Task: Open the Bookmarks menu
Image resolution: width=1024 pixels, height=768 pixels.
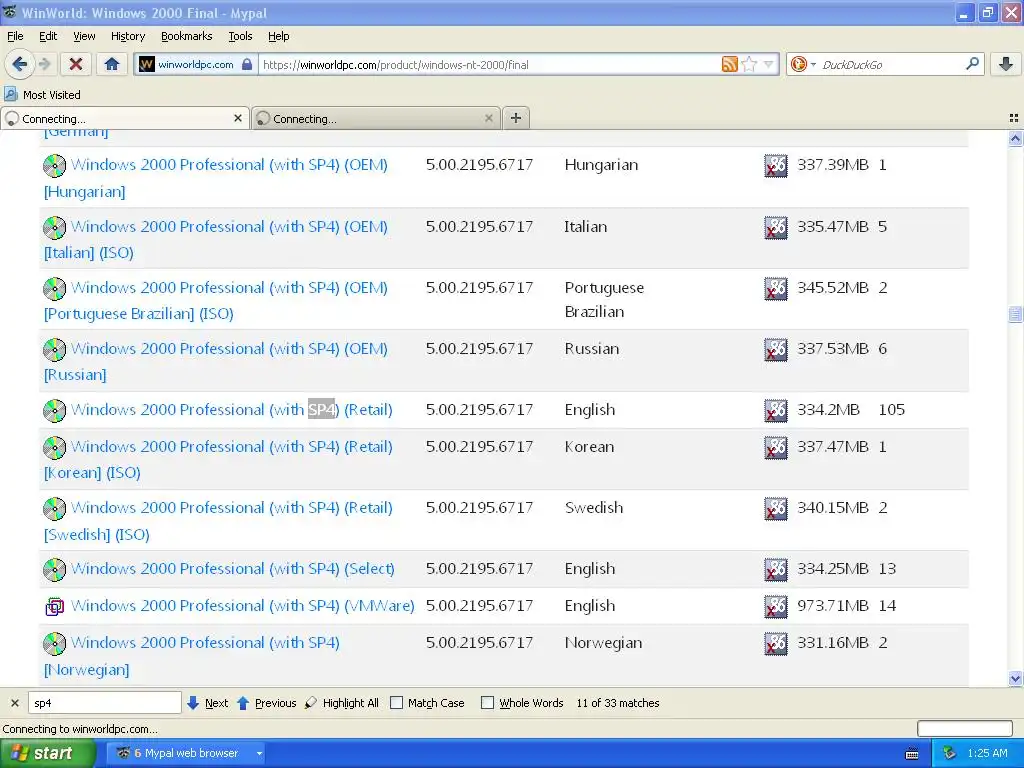Action: (x=187, y=36)
